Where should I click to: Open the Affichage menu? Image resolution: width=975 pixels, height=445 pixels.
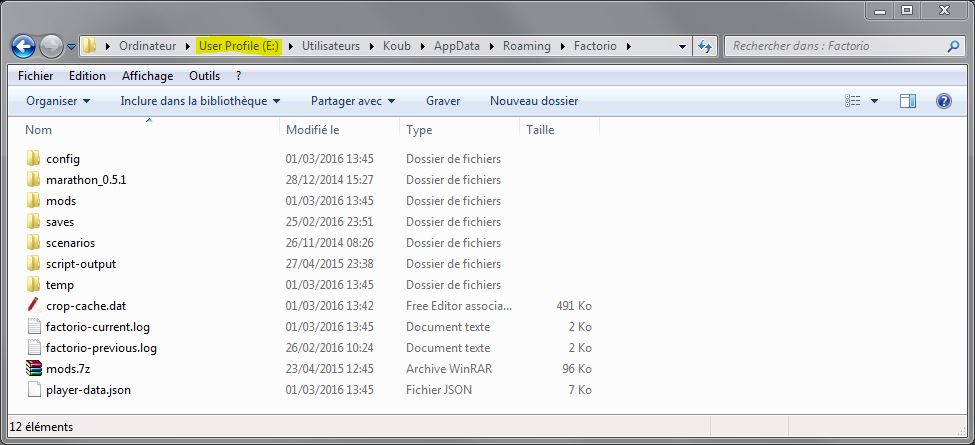pyautogui.click(x=147, y=76)
